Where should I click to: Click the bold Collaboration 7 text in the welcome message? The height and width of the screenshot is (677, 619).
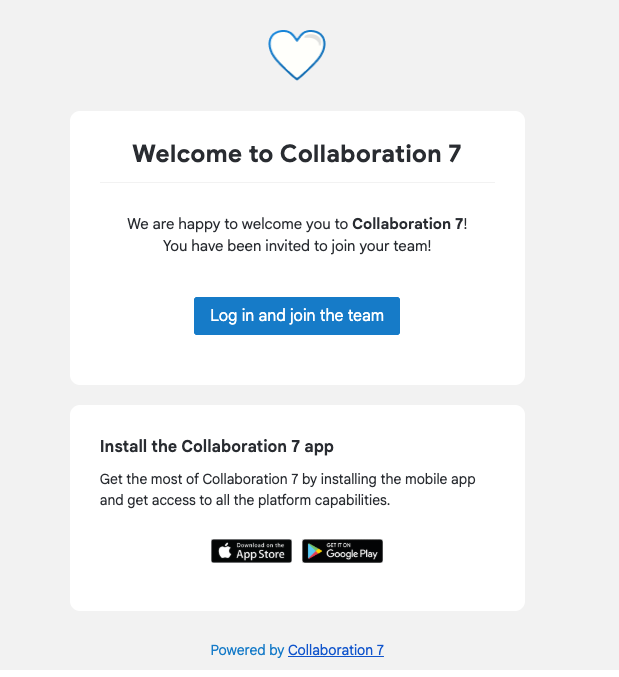click(407, 224)
